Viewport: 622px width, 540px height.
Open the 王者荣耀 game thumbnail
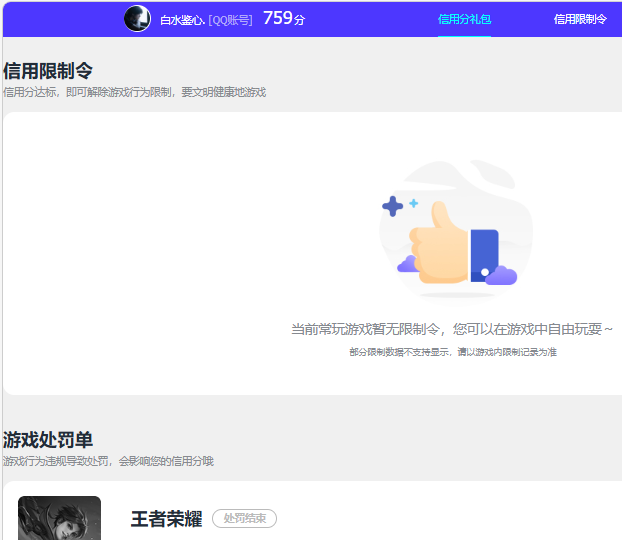(60, 517)
